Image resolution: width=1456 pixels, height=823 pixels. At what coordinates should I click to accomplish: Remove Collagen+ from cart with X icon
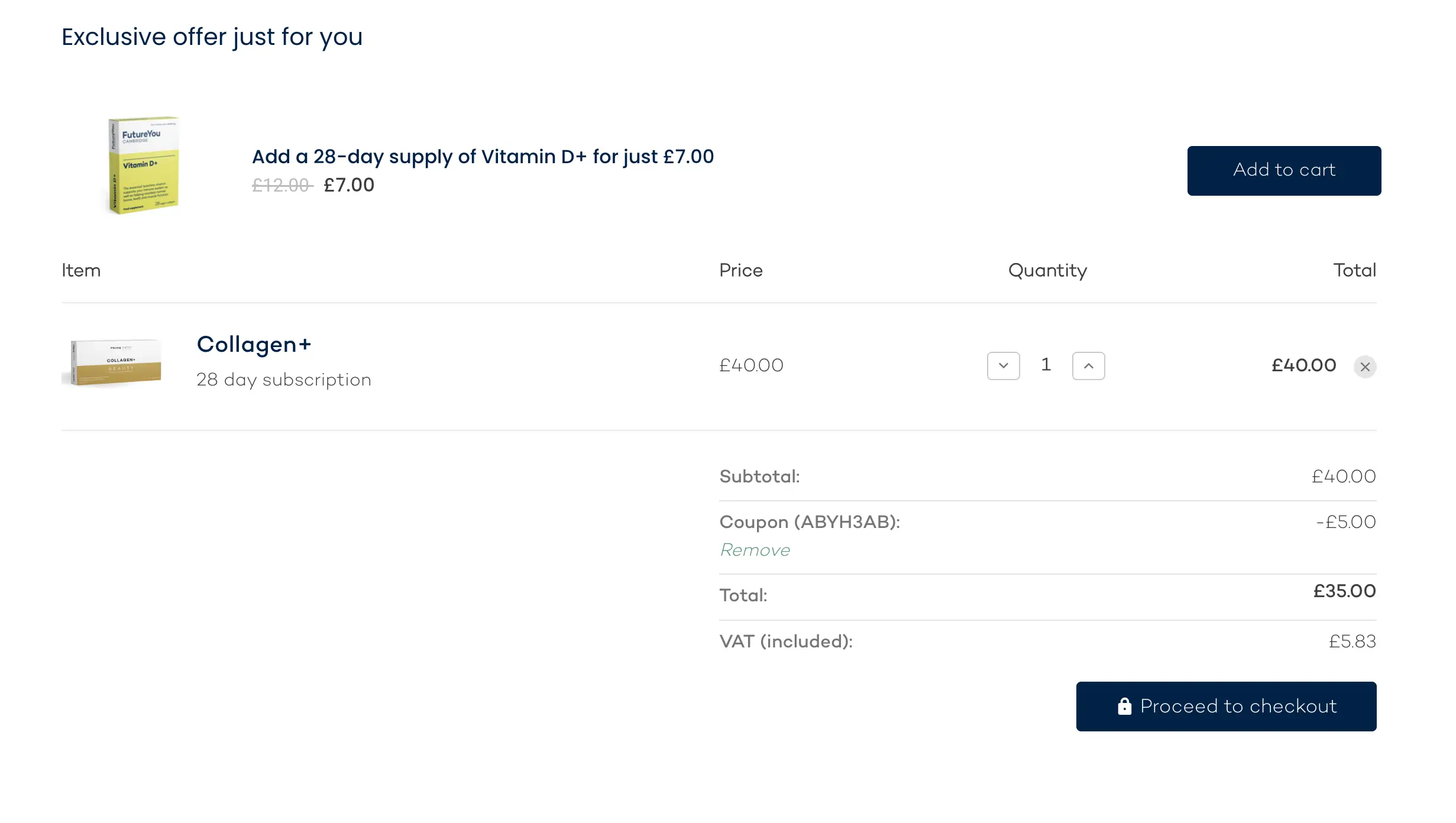[x=1364, y=367]
